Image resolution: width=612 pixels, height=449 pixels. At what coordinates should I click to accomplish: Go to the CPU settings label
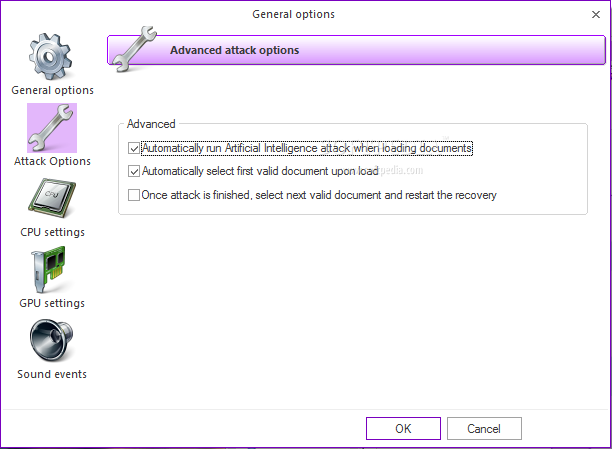52,232
